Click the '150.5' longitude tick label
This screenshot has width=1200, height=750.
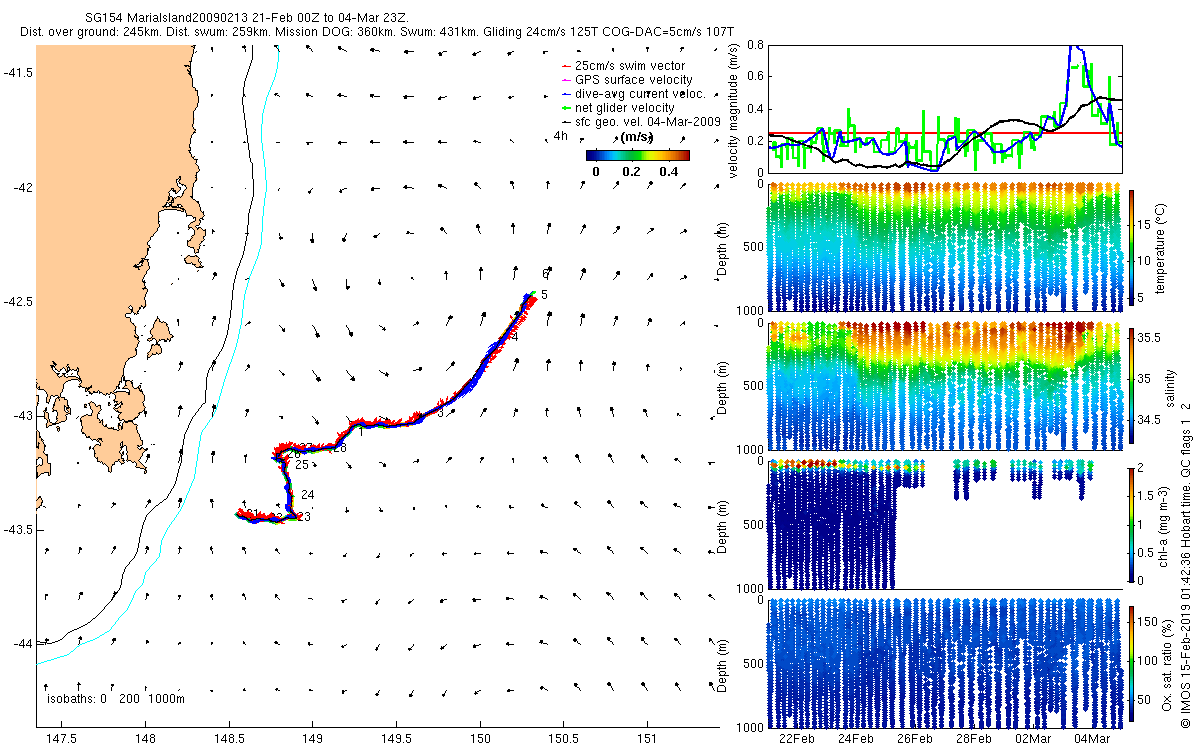(x=562, y=739)
